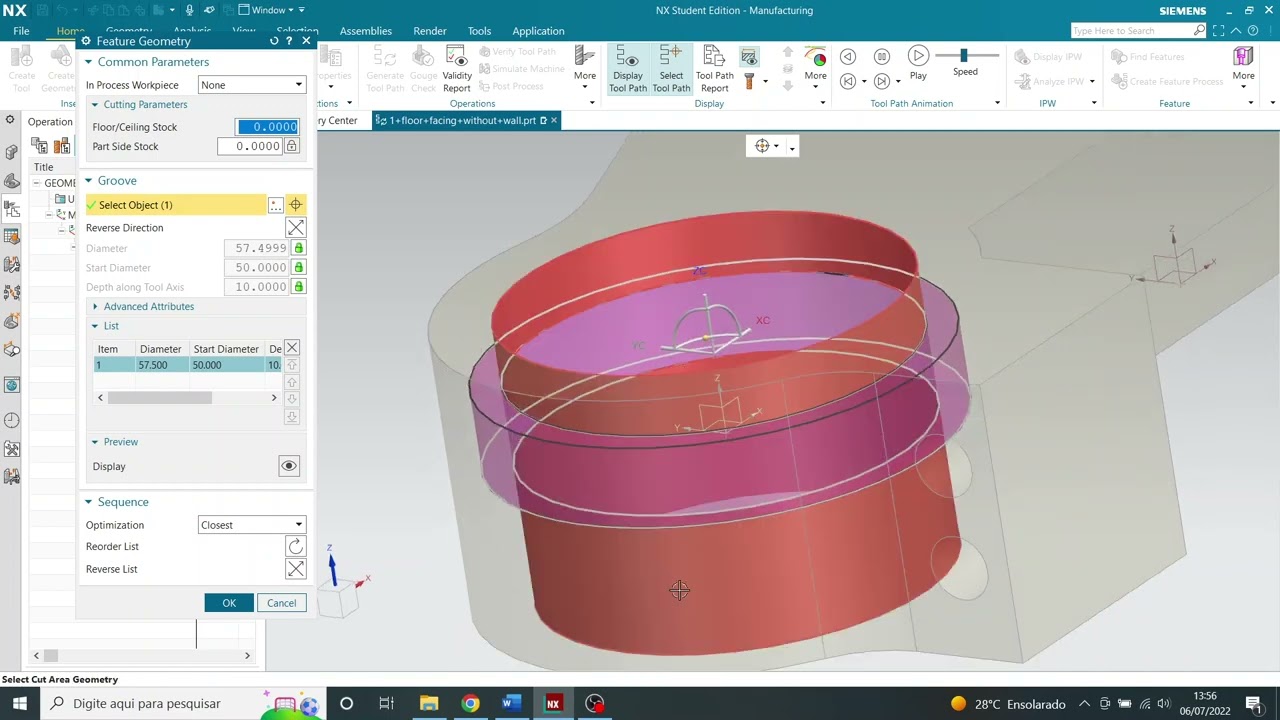Toggle Part Side Stock lock

tap(291, 146)
